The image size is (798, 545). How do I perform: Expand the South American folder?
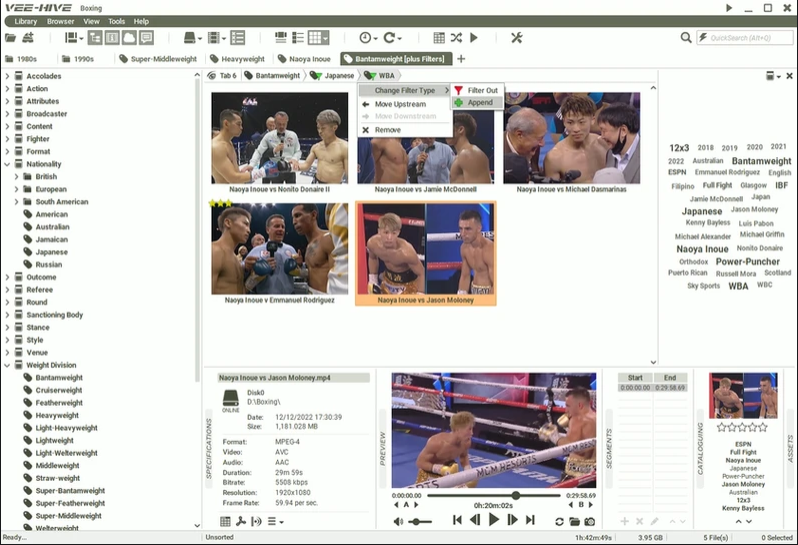pos(16,202)
